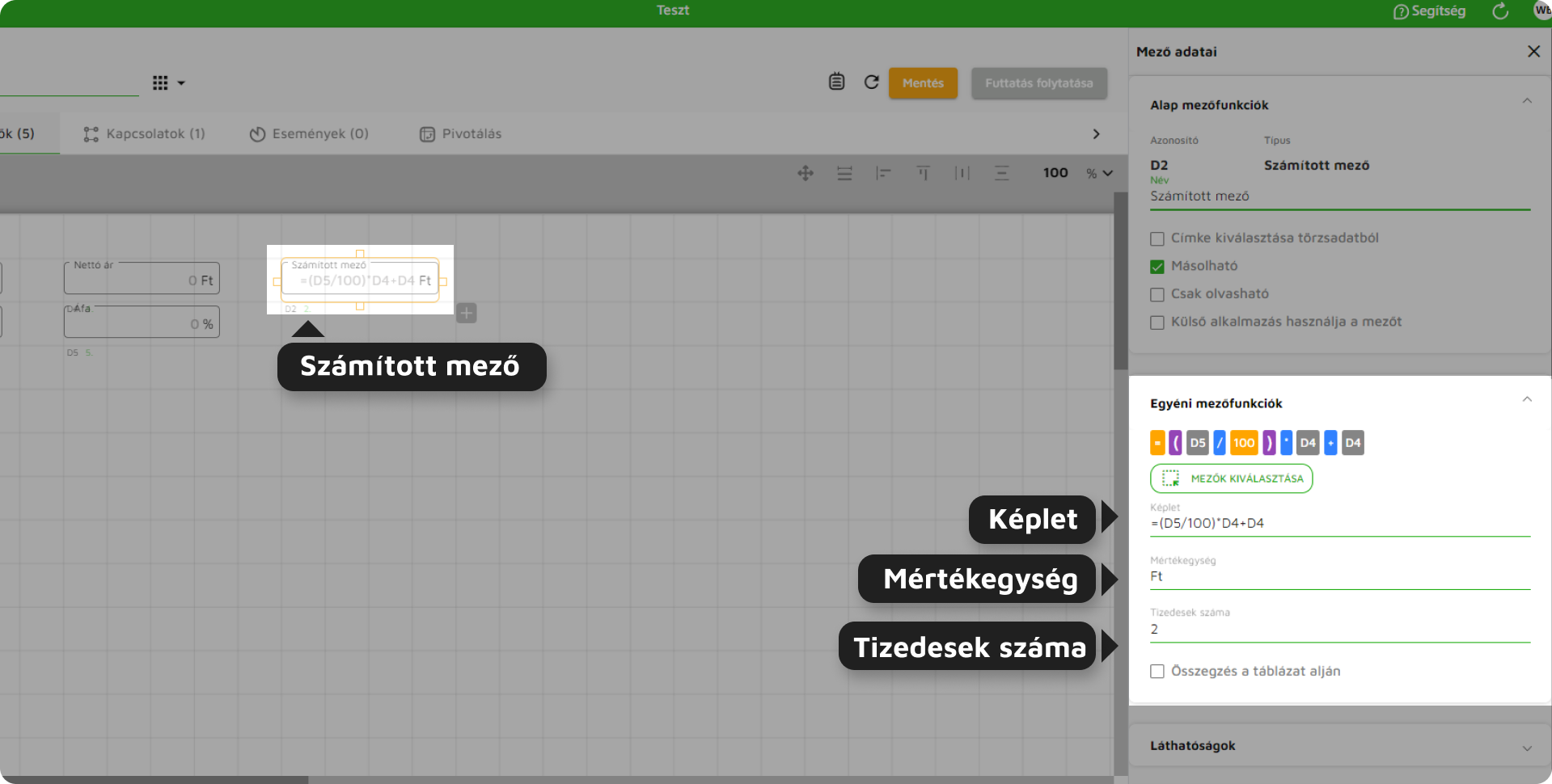1552x784 pixels.
Task: Click the Nettó ár field on canvas
Action: tap(142, 278)
